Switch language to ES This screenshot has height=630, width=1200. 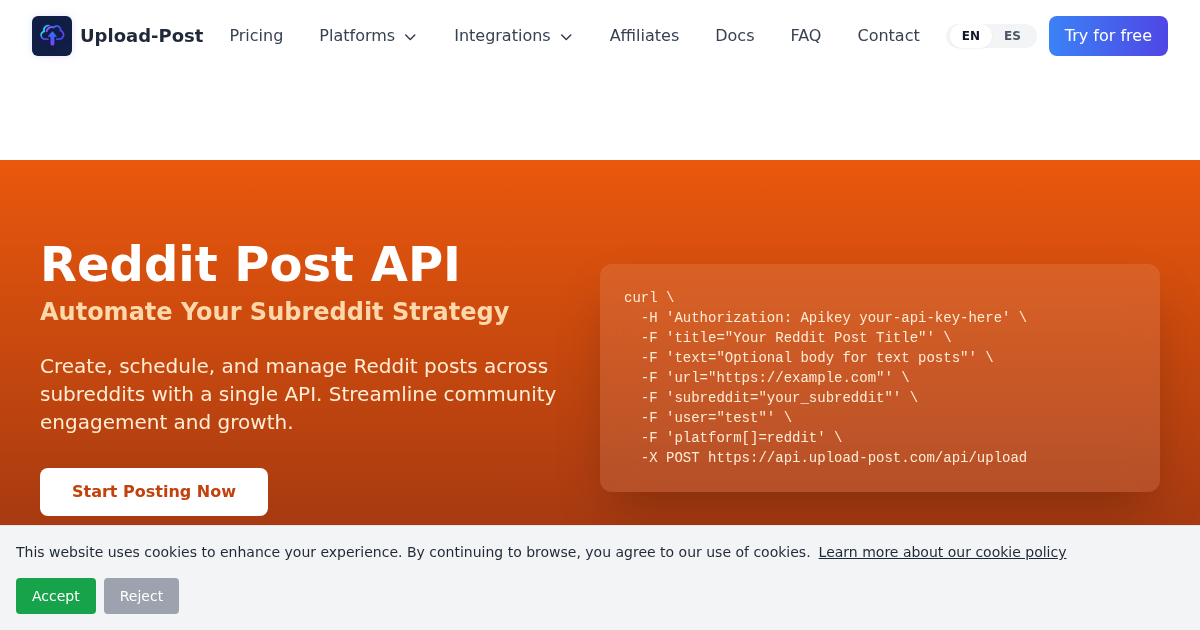click(1012, 35)
